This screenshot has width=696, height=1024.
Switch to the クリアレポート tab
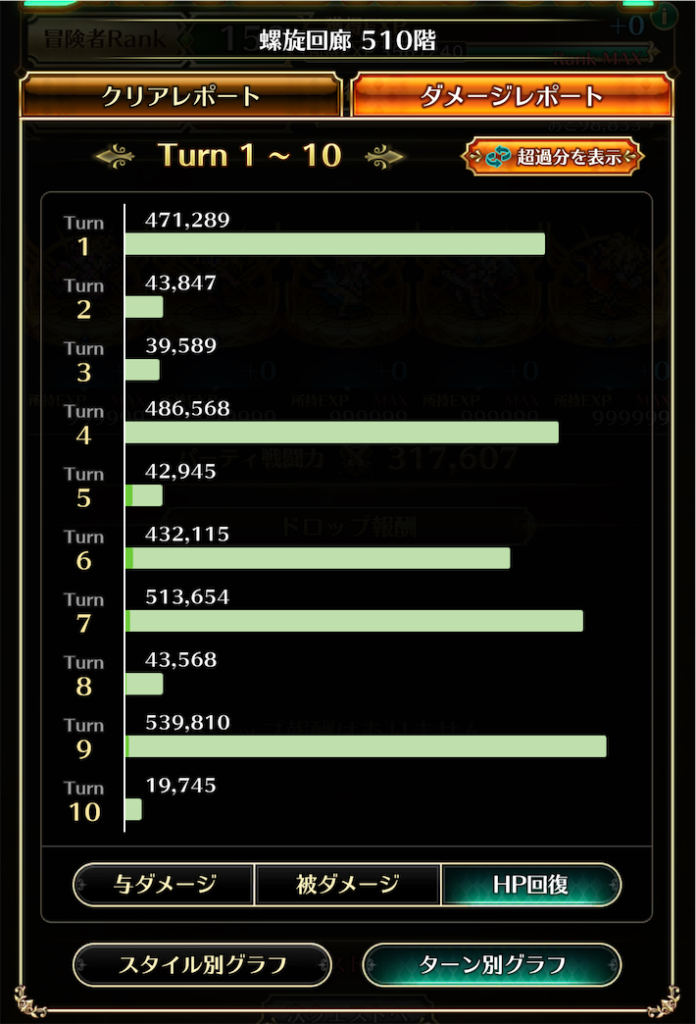[181, 97]
